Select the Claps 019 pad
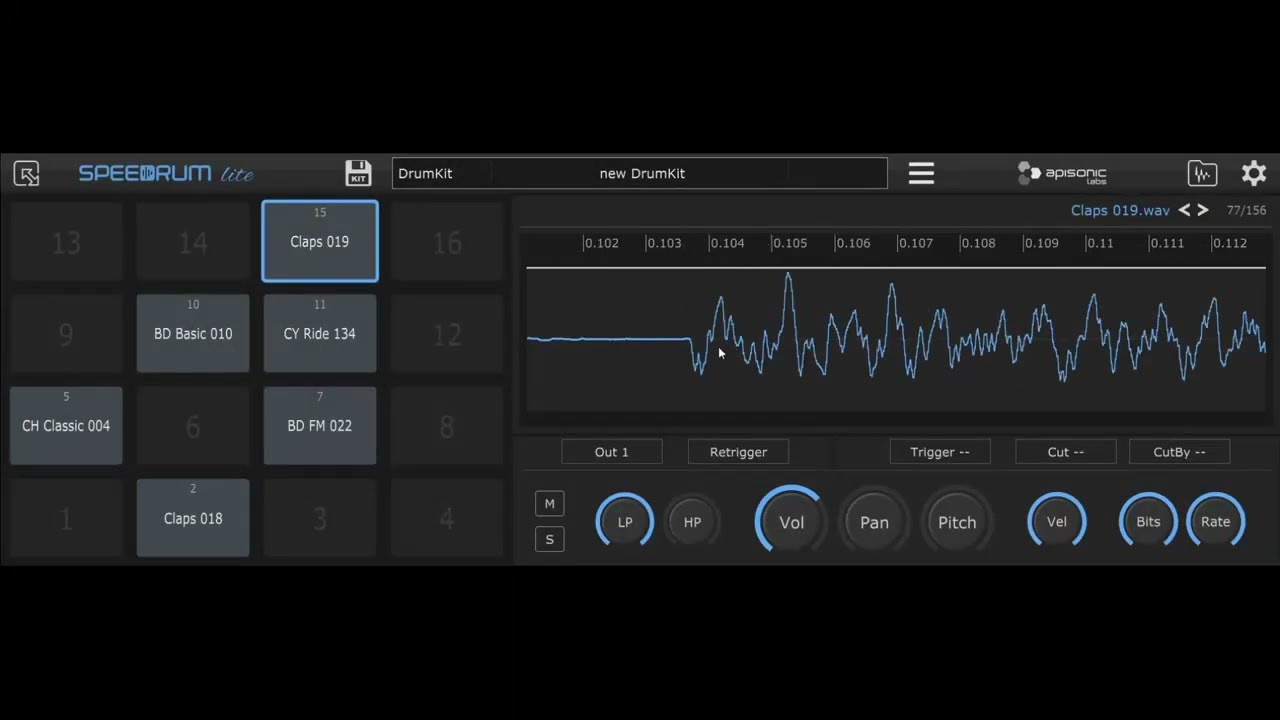The width and height of the screenshot is (1280, 720). pos(320,241)
